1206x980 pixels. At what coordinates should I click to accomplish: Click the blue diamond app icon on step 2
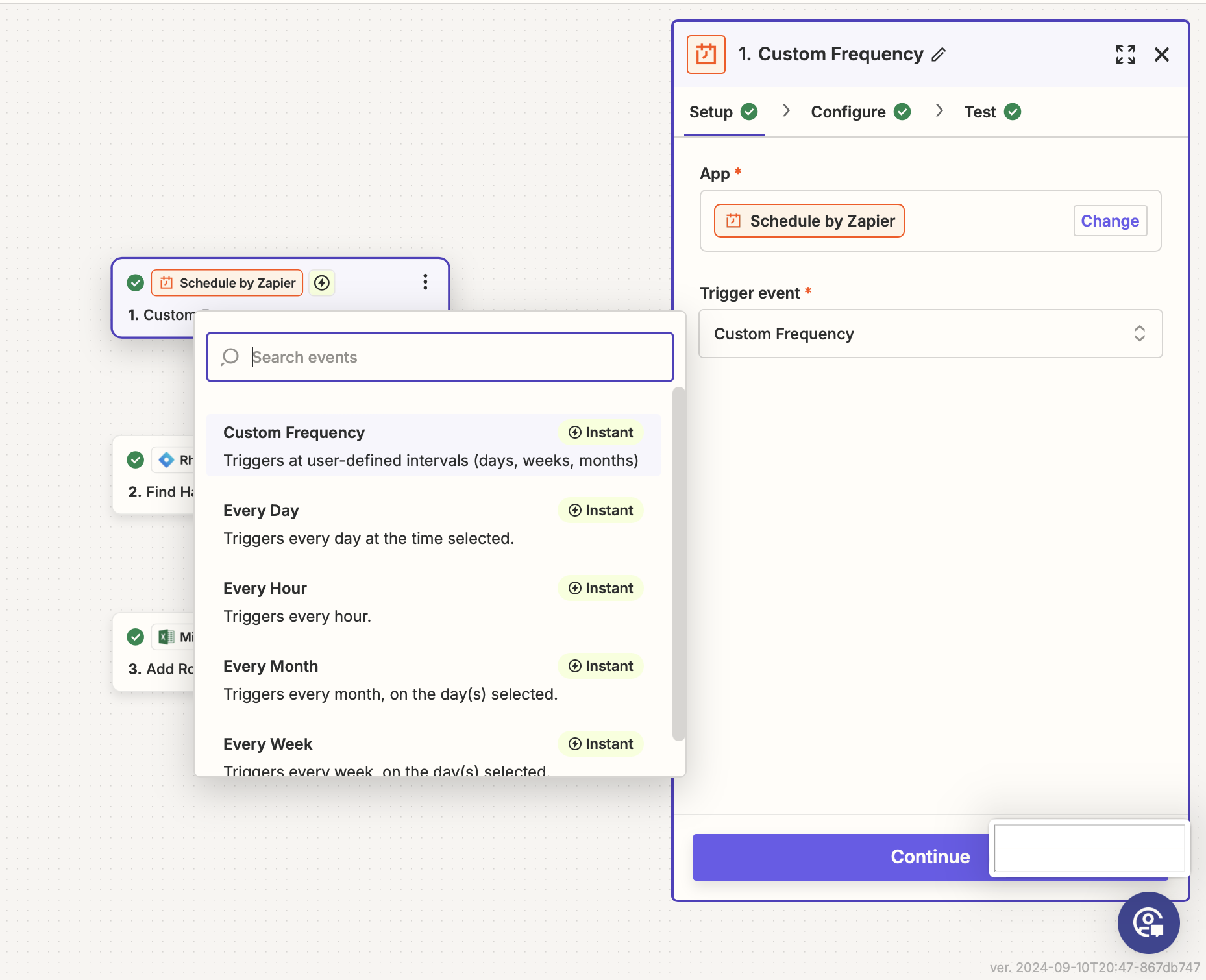point(166,460)
